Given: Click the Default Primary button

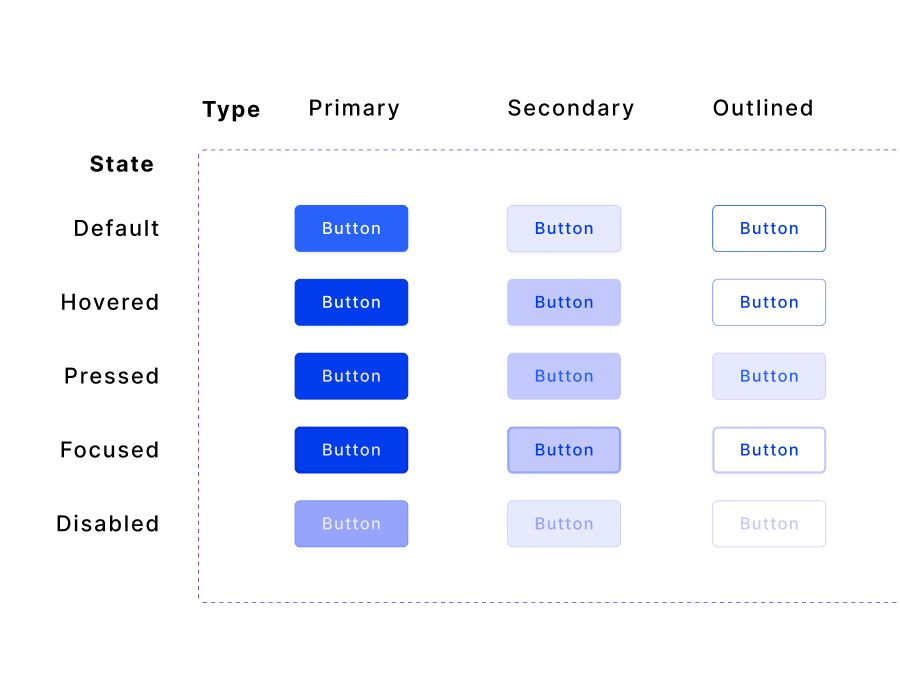Looking at the screenshot, I should click(x=351, y=228).
